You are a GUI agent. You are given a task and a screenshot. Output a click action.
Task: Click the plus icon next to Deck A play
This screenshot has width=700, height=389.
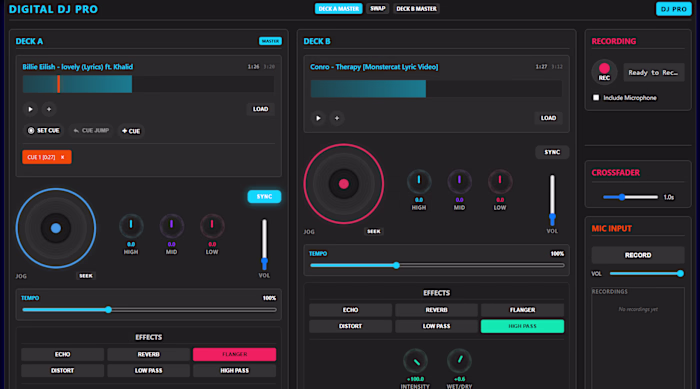(x=49, y=109)
